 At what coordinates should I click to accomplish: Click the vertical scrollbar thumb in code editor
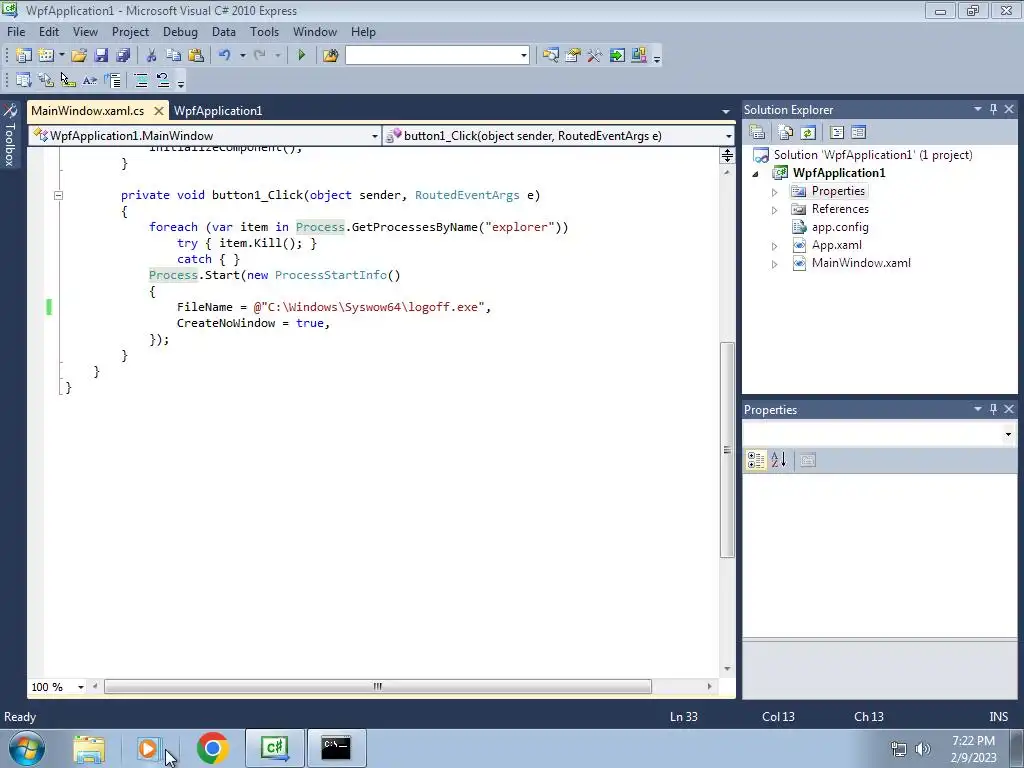727,450
